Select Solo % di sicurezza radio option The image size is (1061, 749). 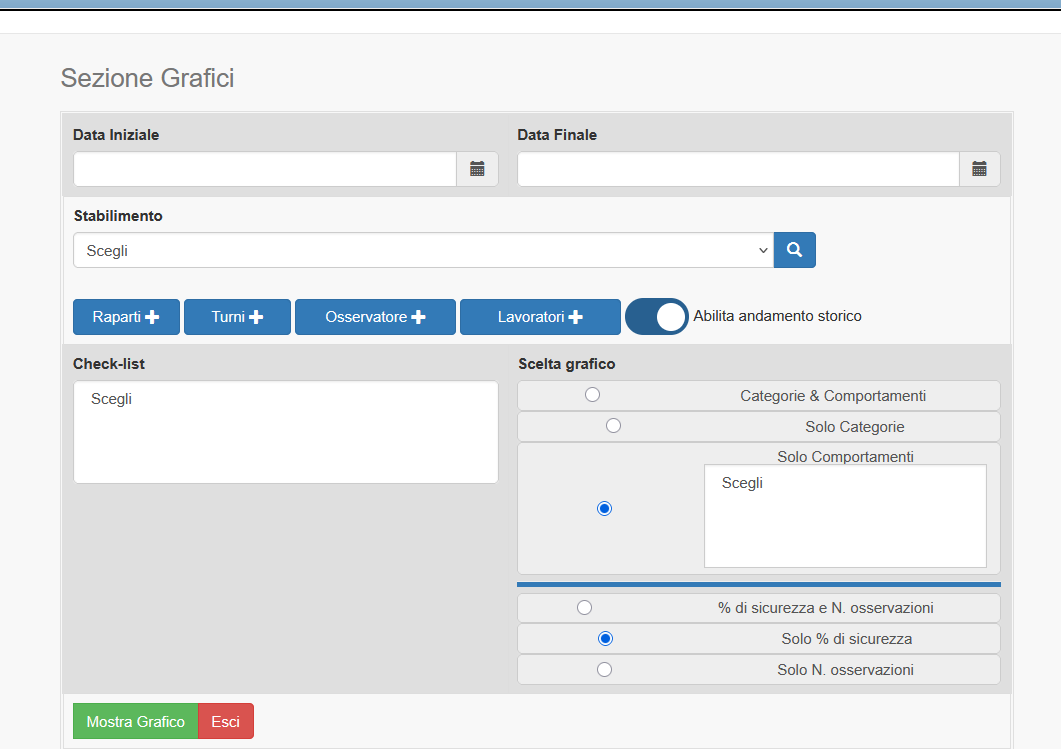point(604,638)
